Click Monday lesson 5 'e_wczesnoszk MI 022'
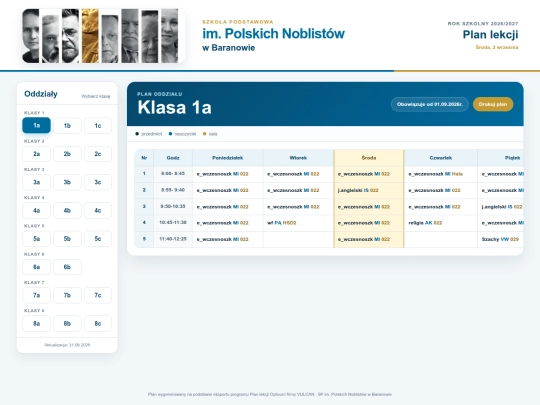540x405 pixels. tap(222, 239)
